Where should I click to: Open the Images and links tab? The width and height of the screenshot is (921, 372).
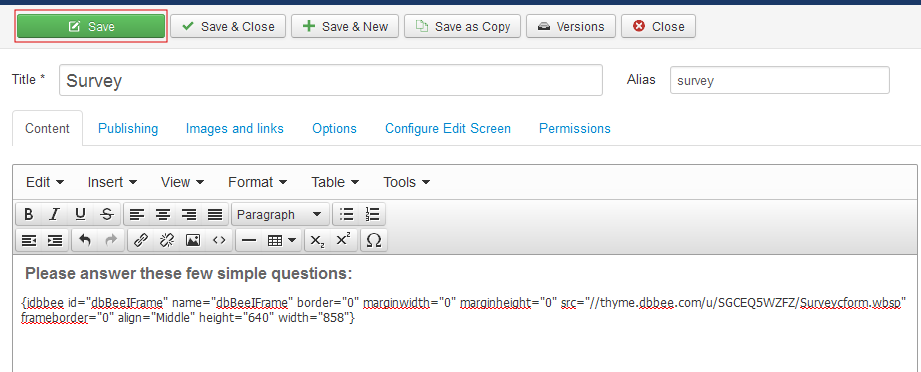click(x=235, y=128)
